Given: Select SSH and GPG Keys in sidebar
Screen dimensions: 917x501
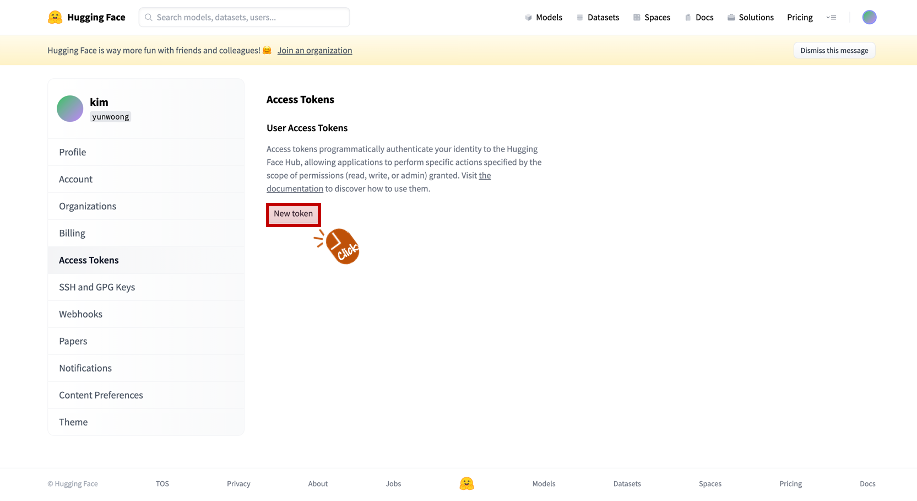Looking at the screenshot, I should coord(146,287).
